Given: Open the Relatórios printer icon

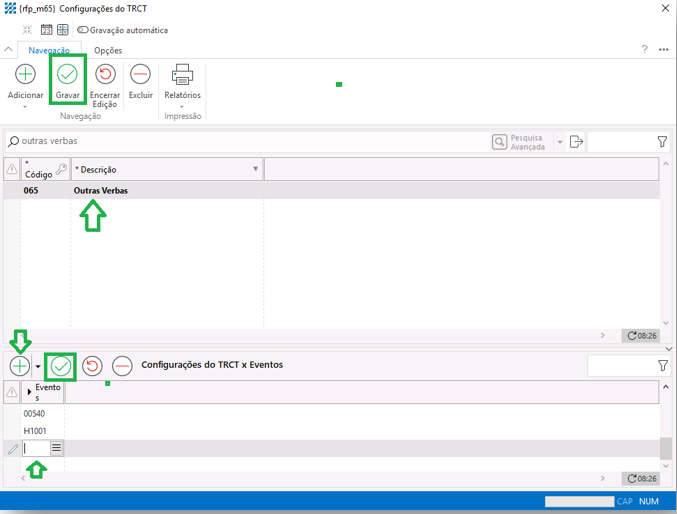Looking at the screenshot, I should (182, 75).
